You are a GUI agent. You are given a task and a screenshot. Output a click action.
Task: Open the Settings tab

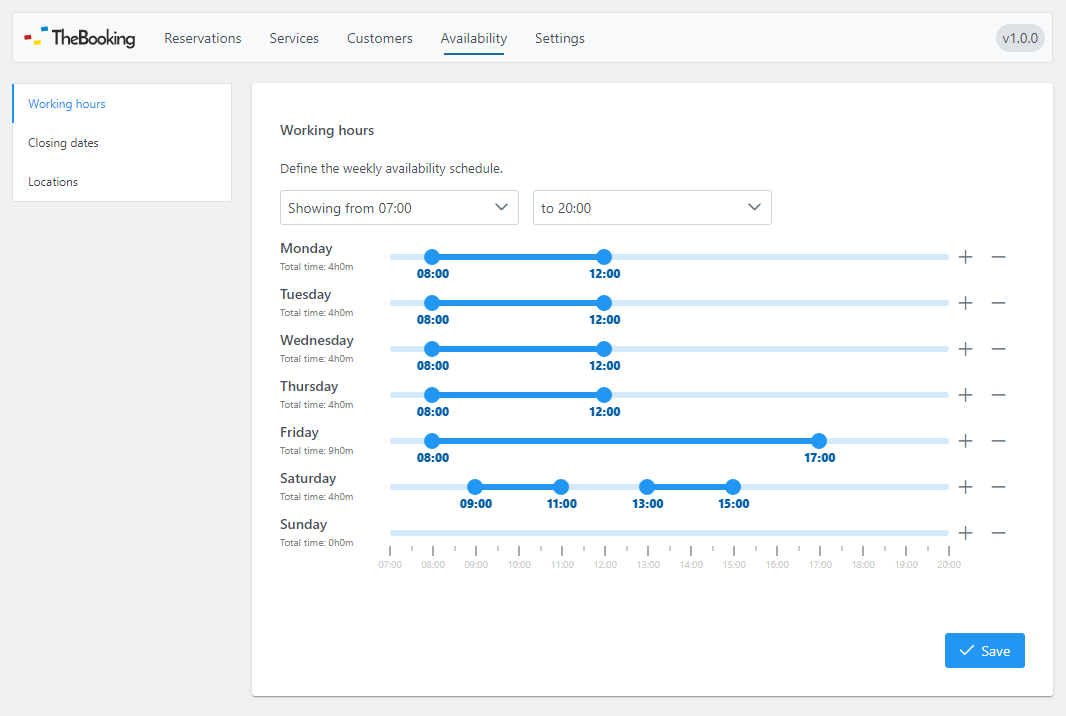[560, 38]
